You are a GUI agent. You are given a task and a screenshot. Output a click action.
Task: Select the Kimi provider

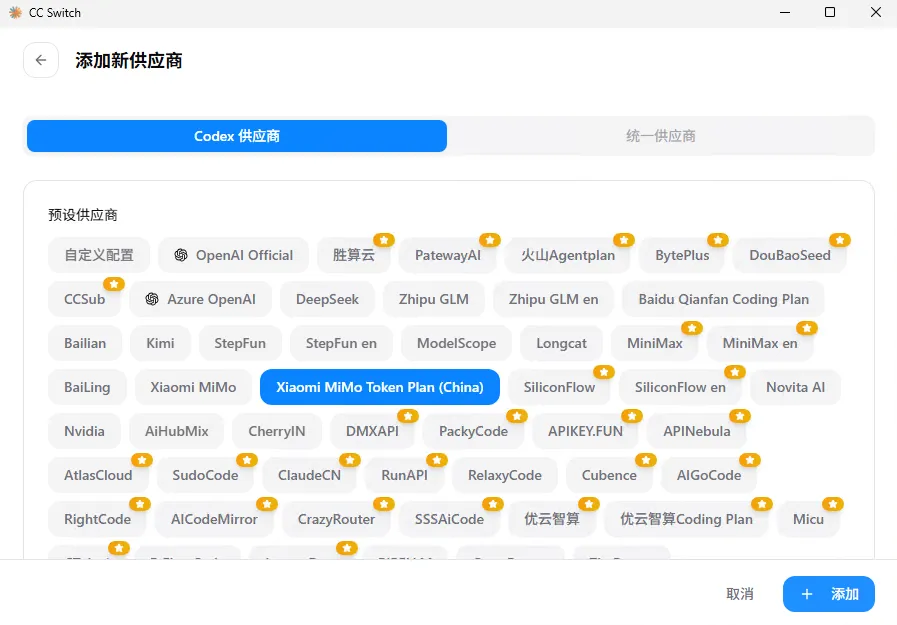(160, 343)
